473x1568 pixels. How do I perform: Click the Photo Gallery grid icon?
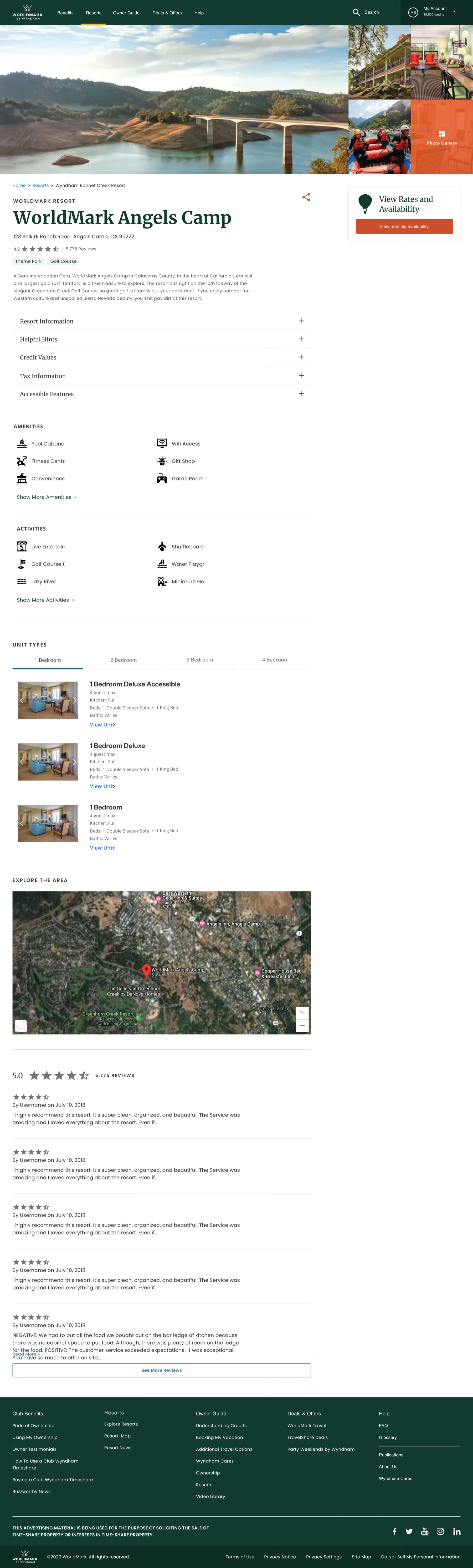[x=442, y=133]
